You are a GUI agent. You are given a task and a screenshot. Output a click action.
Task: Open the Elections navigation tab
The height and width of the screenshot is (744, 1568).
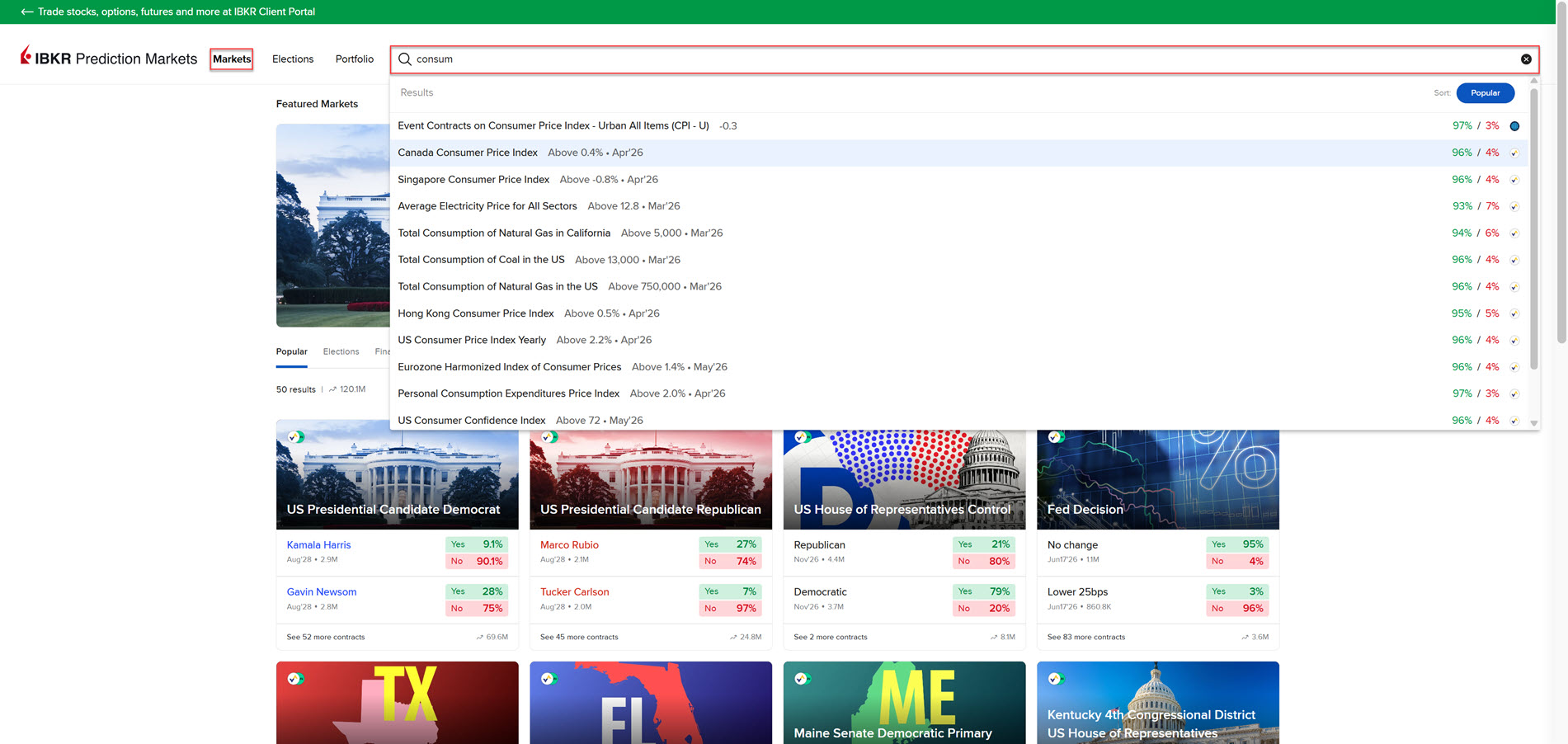click(293, 59)
